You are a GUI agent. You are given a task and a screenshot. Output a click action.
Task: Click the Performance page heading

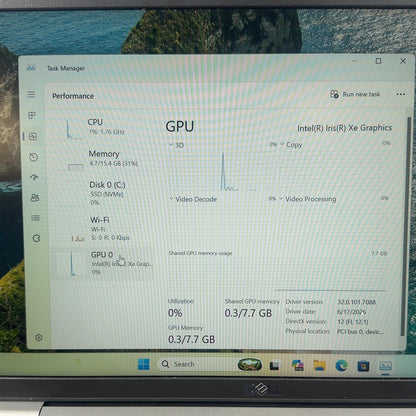pyautogui.click(x=73, y=96)
